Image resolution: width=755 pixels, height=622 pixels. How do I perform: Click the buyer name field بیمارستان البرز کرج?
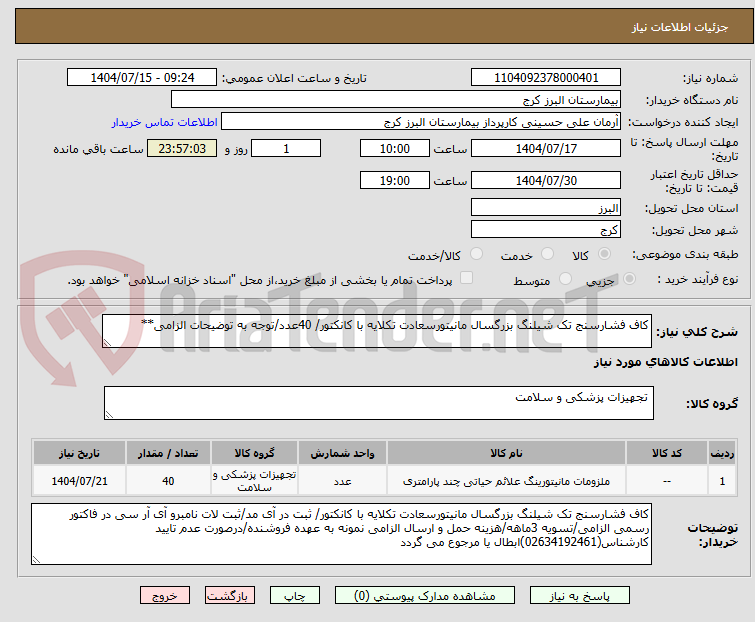click(396, 100)
